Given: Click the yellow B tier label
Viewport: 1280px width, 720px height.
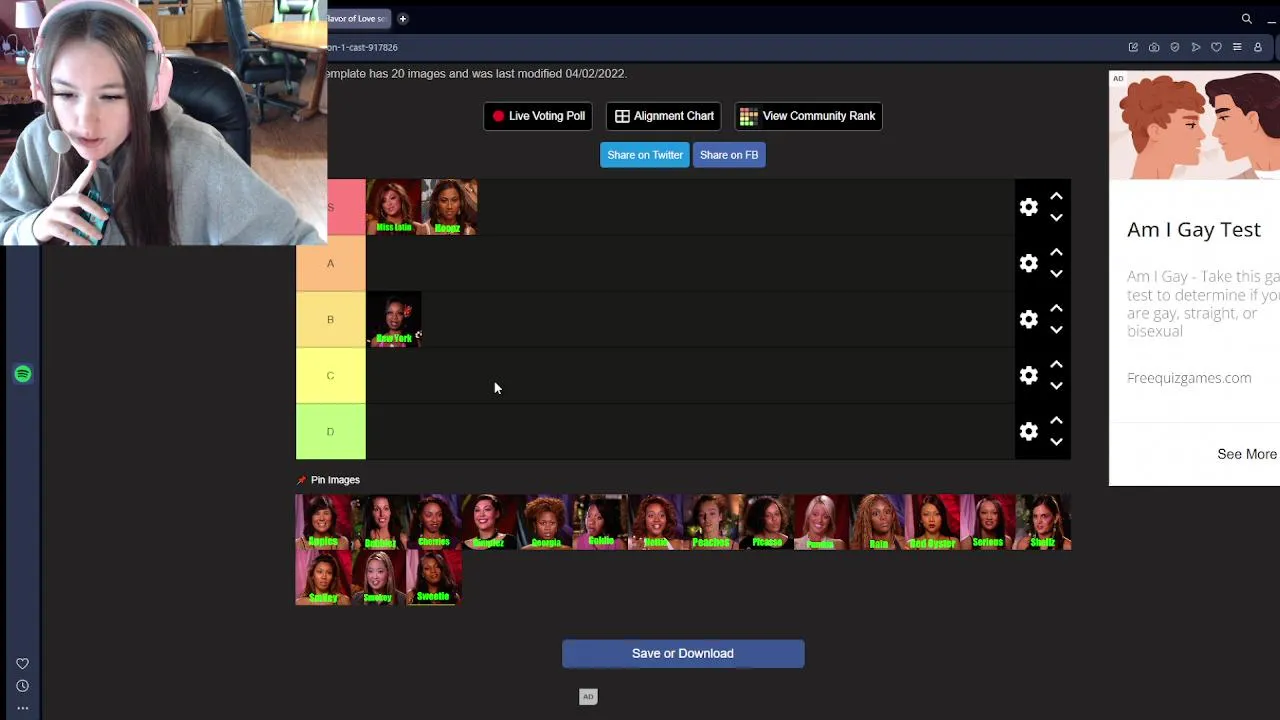Looking at the screenshot, I should point(331,319).
